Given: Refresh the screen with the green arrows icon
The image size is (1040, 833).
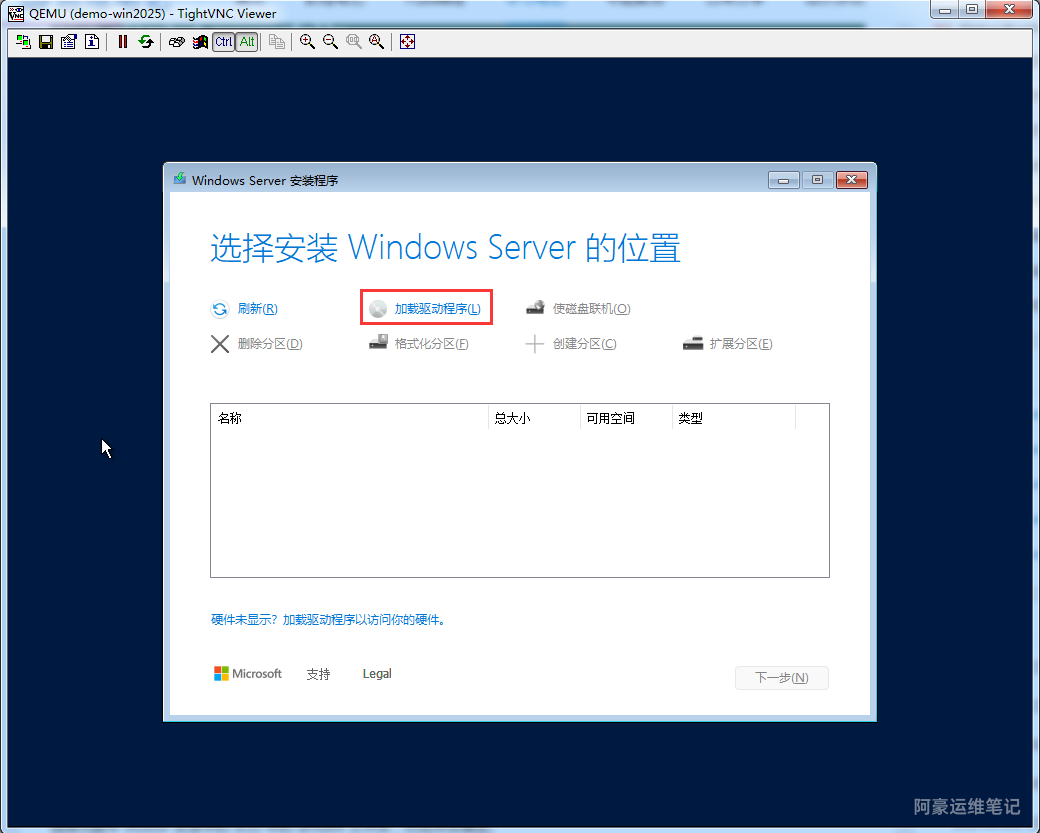Looking at the screenshot, I should pos(146,42).
